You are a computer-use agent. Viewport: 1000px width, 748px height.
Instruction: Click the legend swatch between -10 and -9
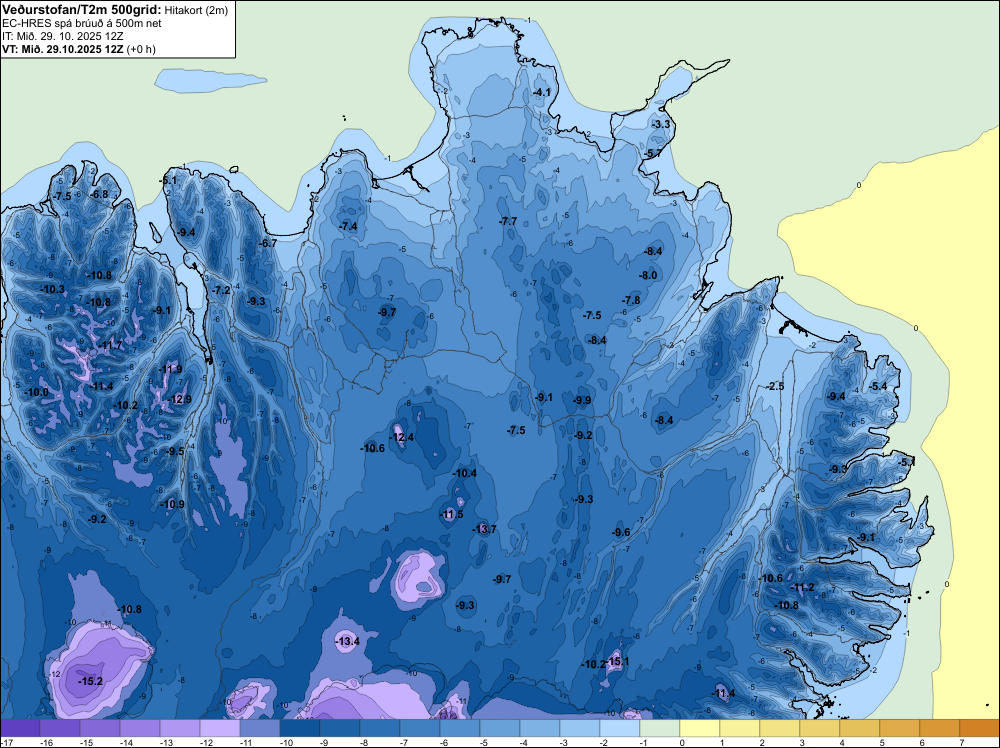click(x=300, y=728)
